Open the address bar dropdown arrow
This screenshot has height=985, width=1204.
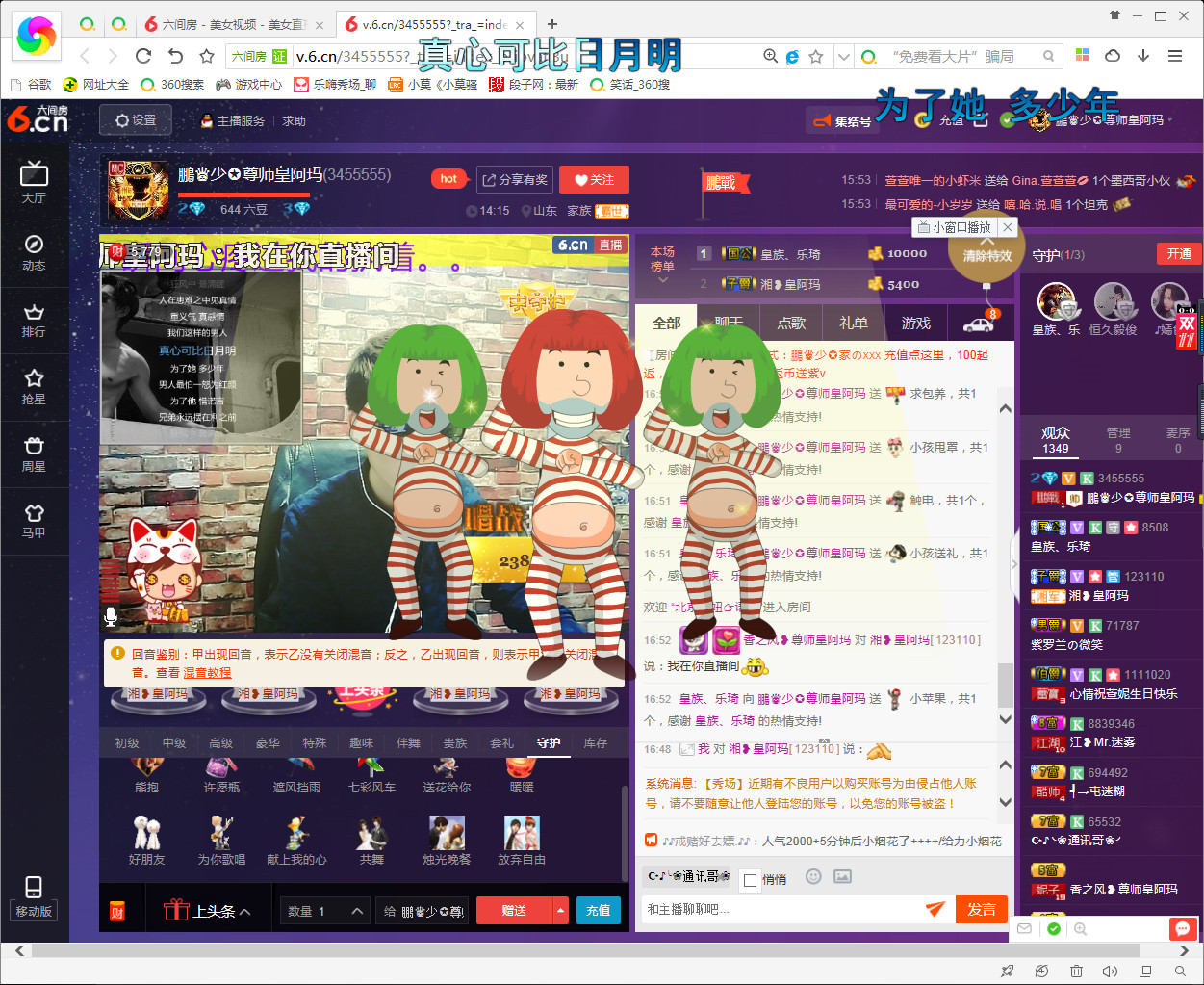[843, 57]
